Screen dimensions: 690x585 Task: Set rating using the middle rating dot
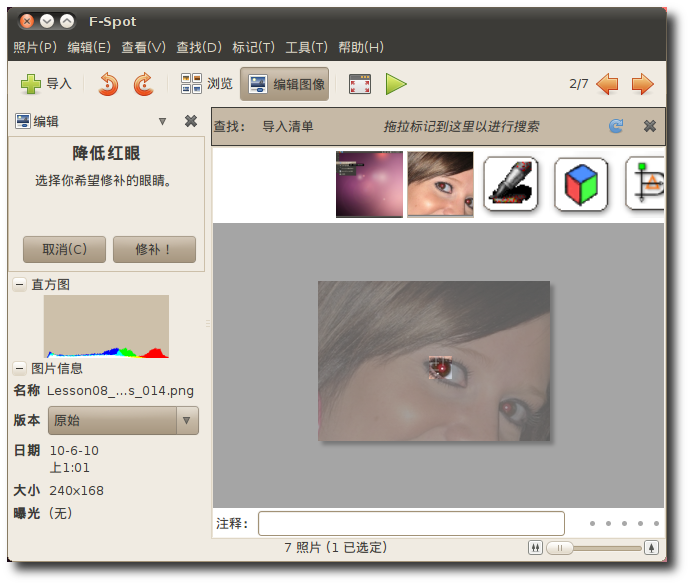(624, 523)
